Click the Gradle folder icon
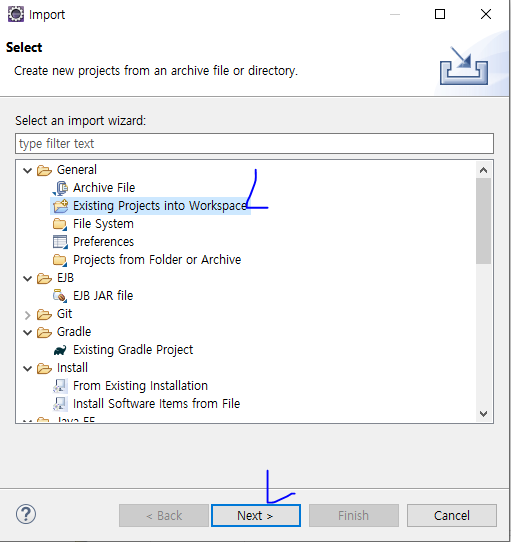This screenshot has width=511, height=542. click(x=44, y=332)
